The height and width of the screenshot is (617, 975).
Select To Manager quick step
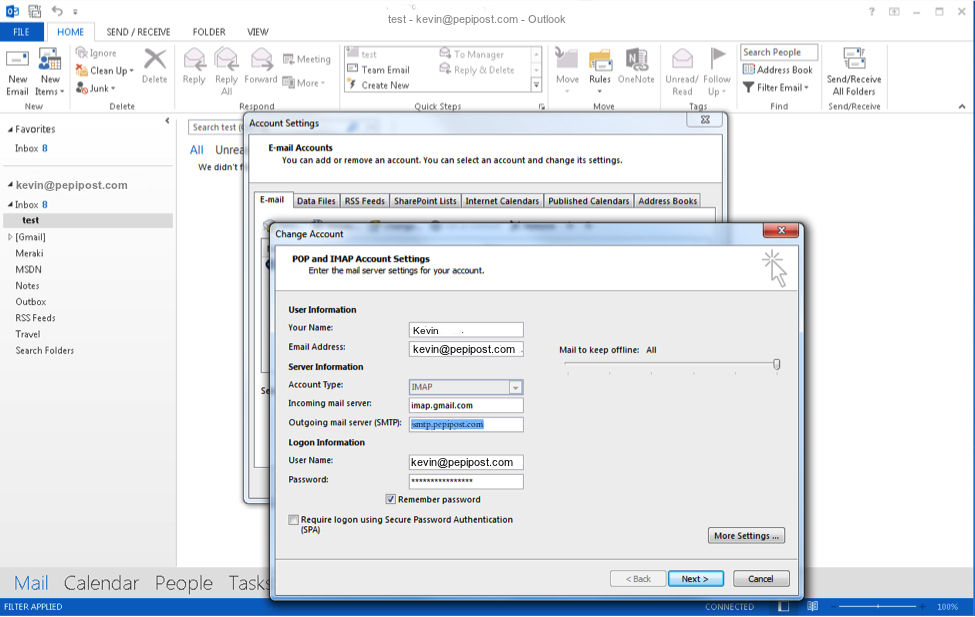(x=472, y=54)
